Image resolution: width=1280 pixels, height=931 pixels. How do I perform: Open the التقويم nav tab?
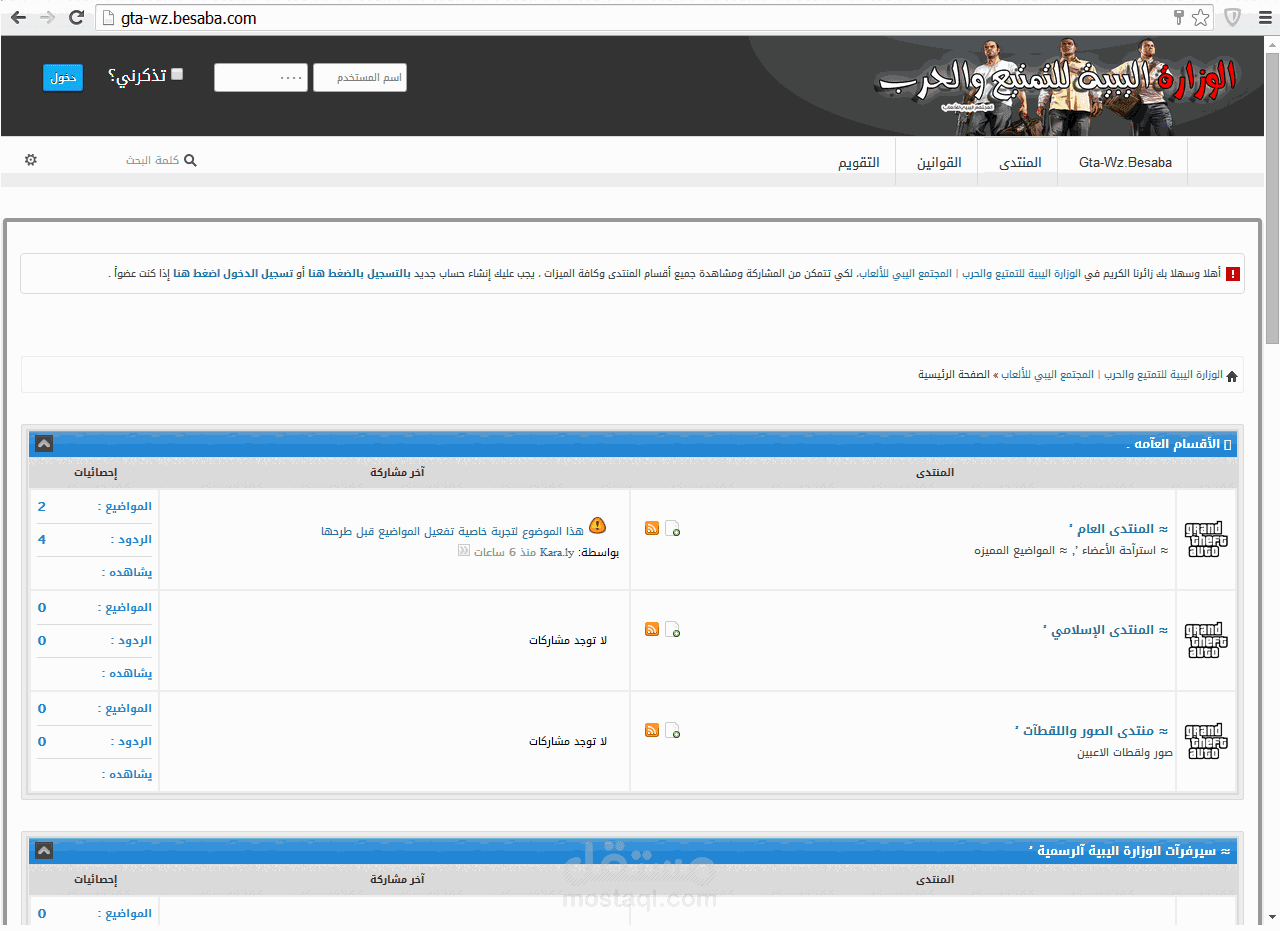858,162
